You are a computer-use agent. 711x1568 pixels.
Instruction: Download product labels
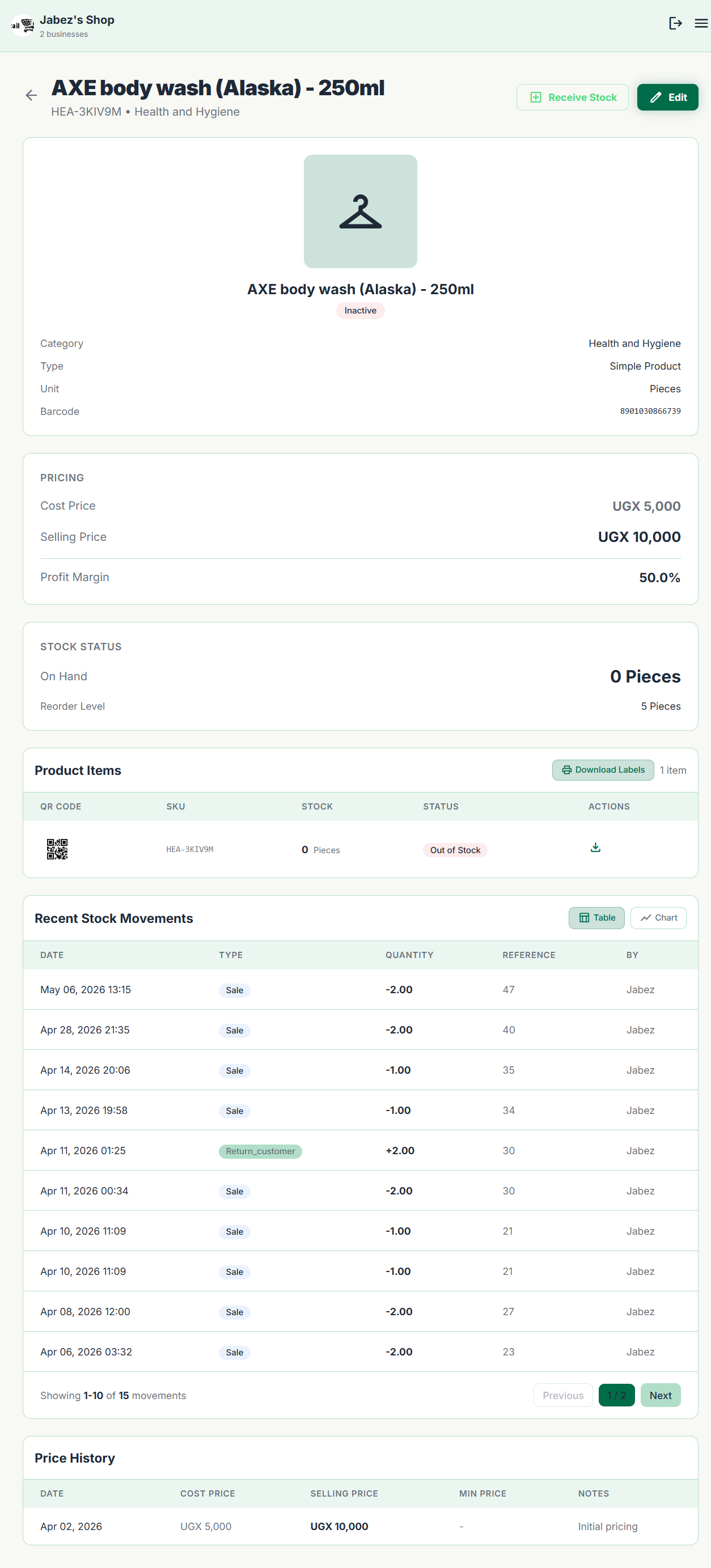pyautogui.click(x=603, y=770)
